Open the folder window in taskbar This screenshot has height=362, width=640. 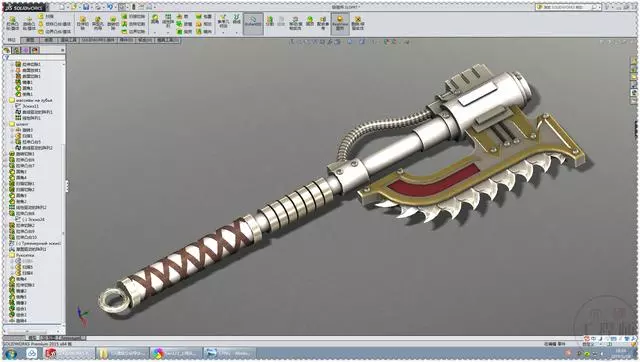click(x=123, y=353)
